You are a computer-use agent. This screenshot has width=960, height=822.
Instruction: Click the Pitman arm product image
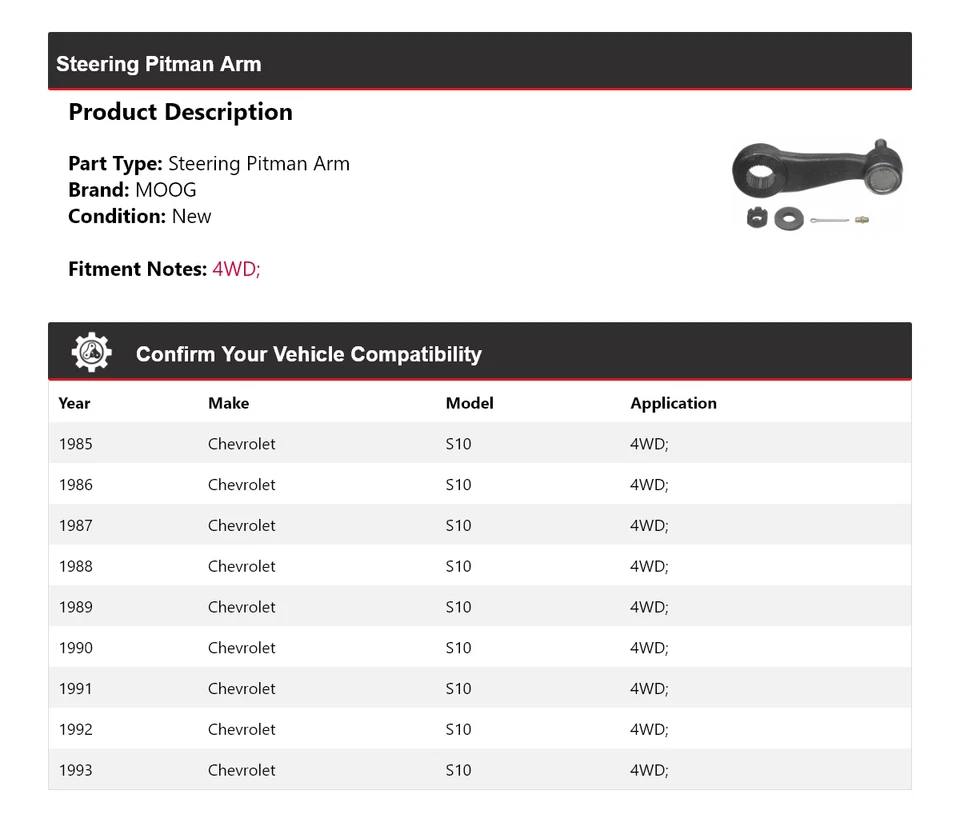coord(816,184)
